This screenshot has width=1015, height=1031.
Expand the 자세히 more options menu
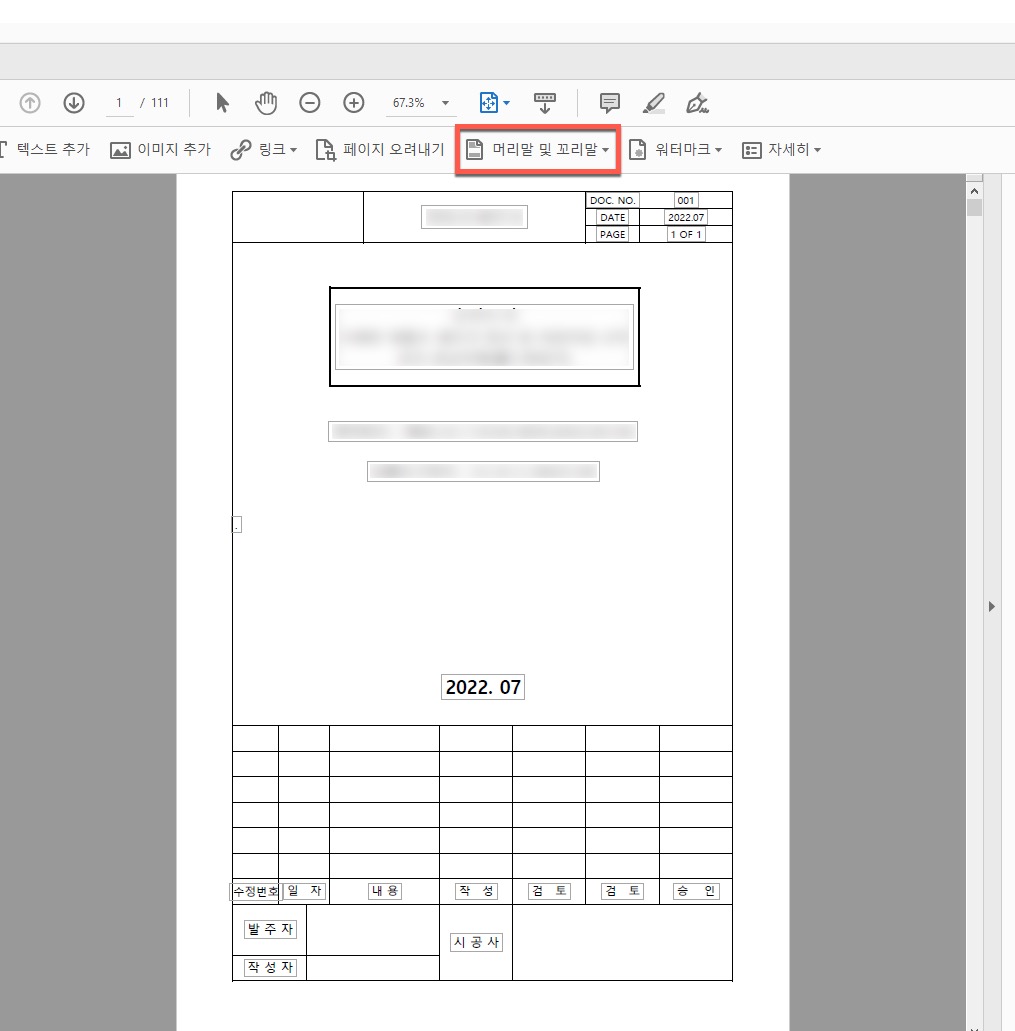[x=782, y=149]
